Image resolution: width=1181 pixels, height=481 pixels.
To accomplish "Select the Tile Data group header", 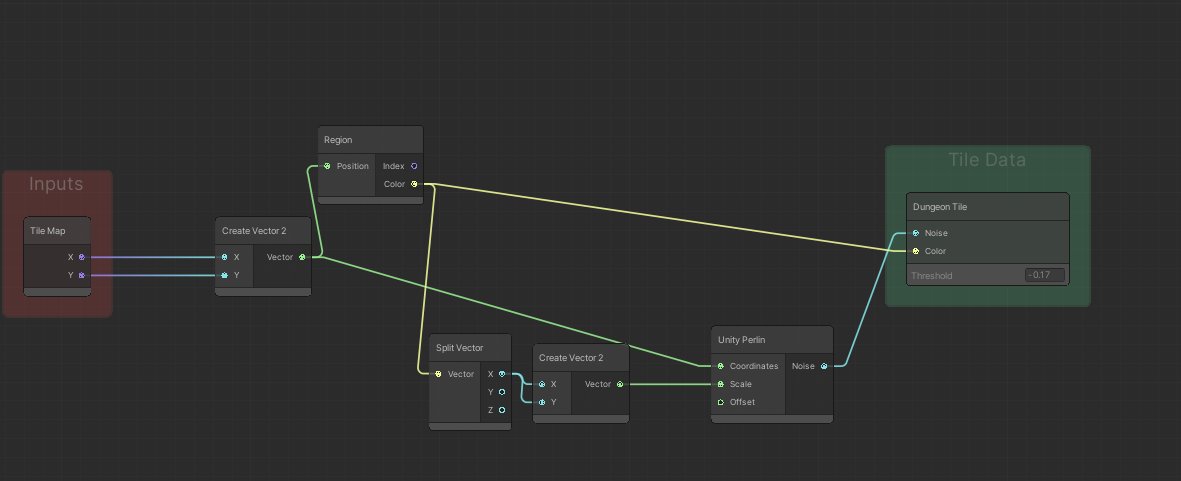I will [x=987, y=160].
